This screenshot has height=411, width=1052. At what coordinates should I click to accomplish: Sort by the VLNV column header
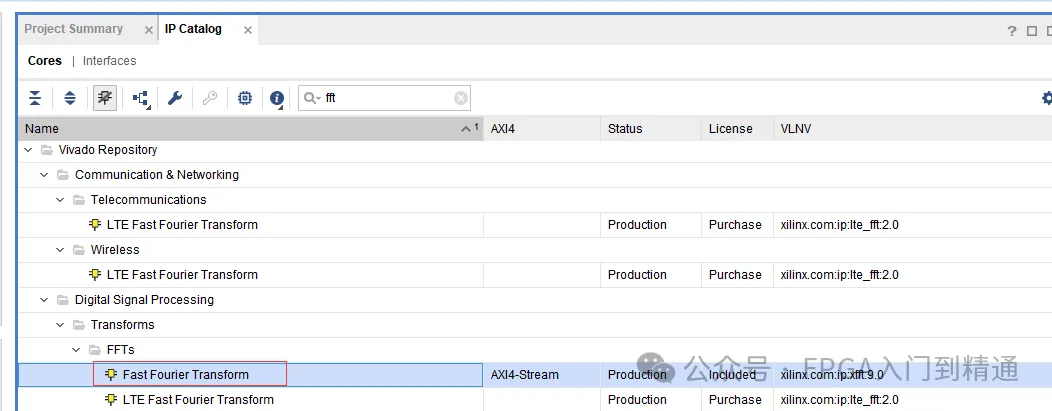click(x=912, y=128)
